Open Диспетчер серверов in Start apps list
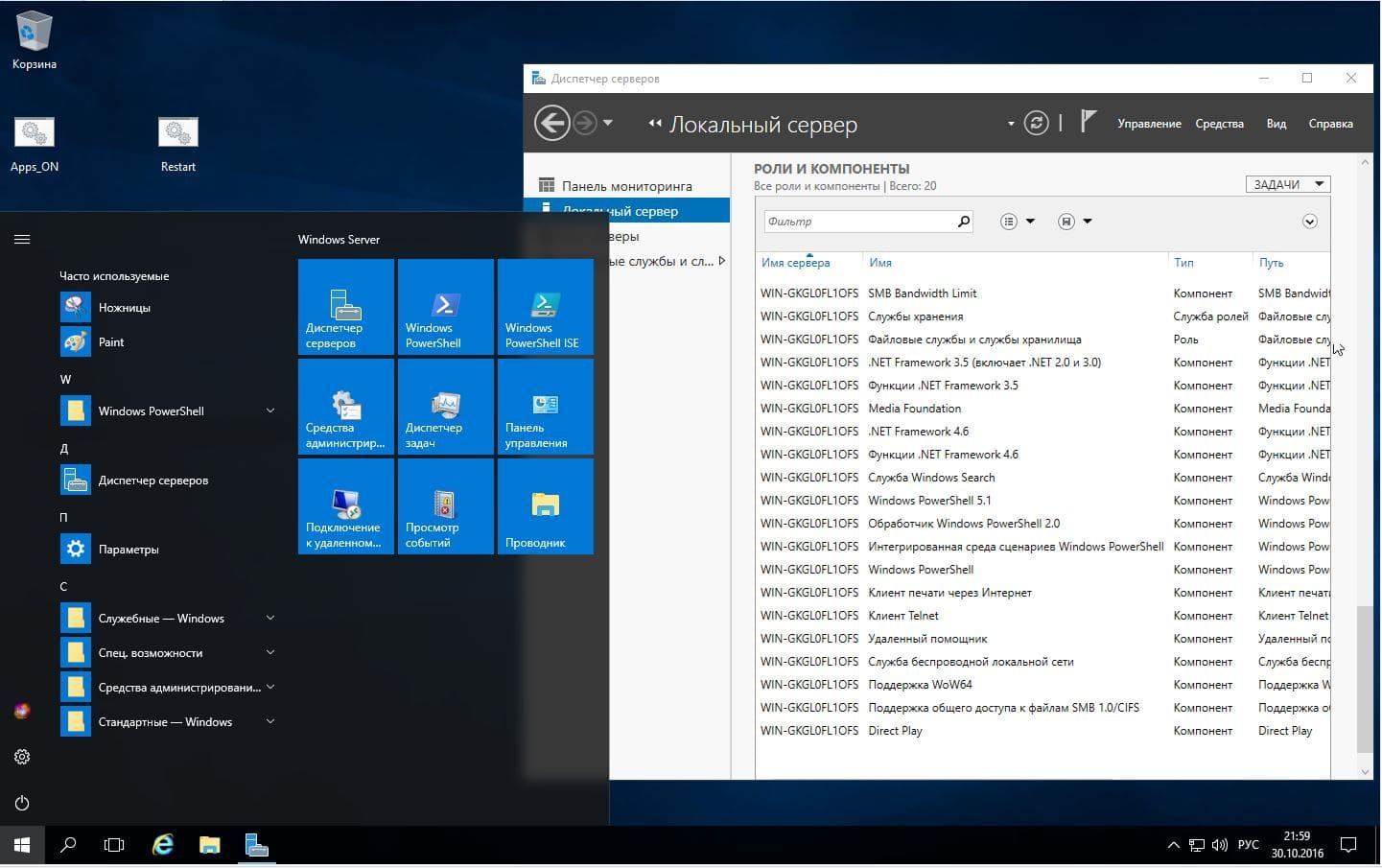 click(168, 480)
